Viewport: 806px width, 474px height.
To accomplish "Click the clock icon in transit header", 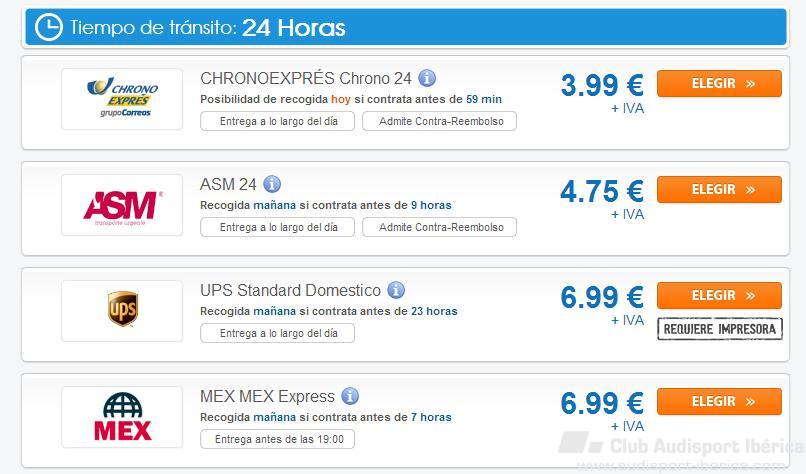I will pos(49,27).
